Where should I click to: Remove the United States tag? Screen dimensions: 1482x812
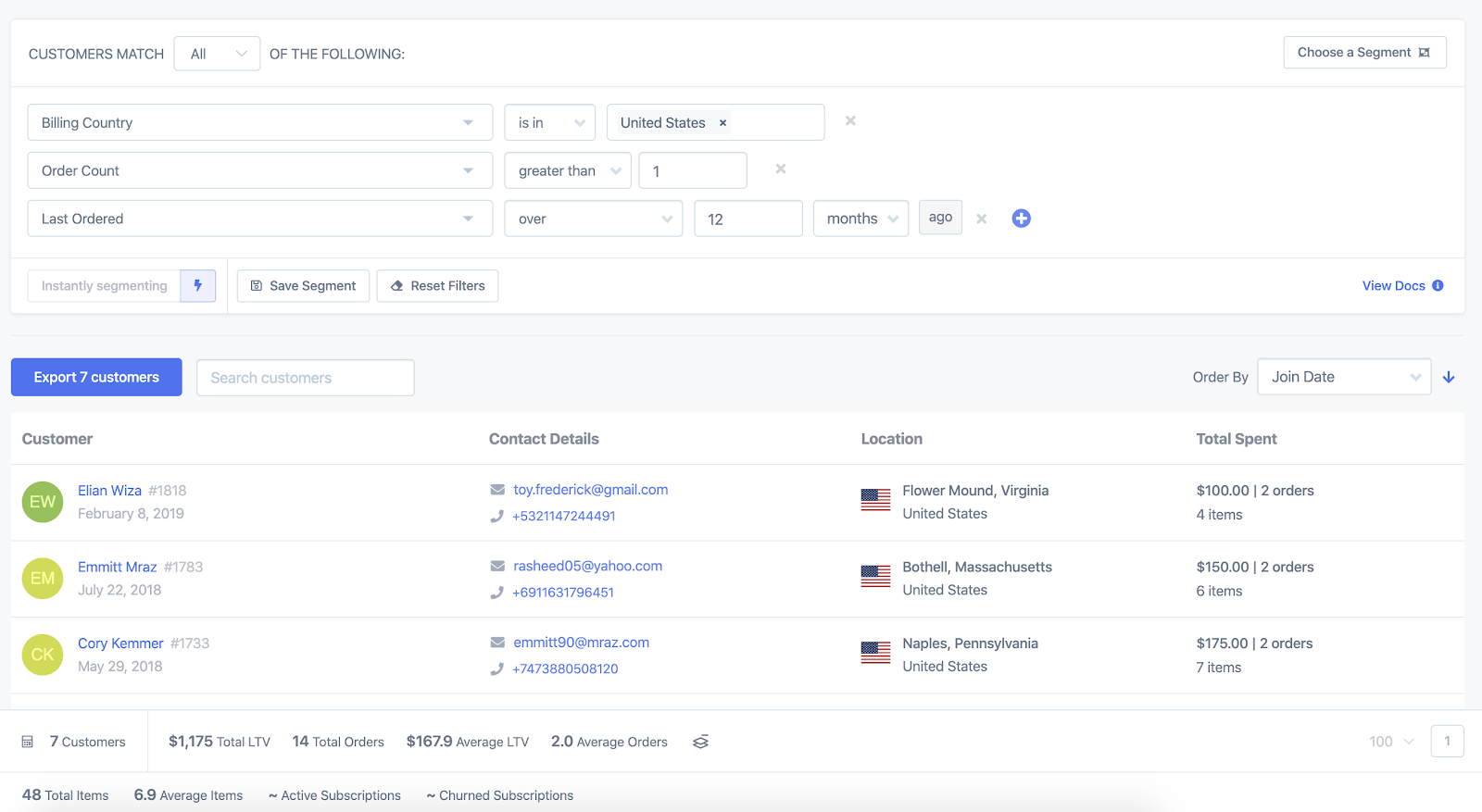click(x=723, y=123)
